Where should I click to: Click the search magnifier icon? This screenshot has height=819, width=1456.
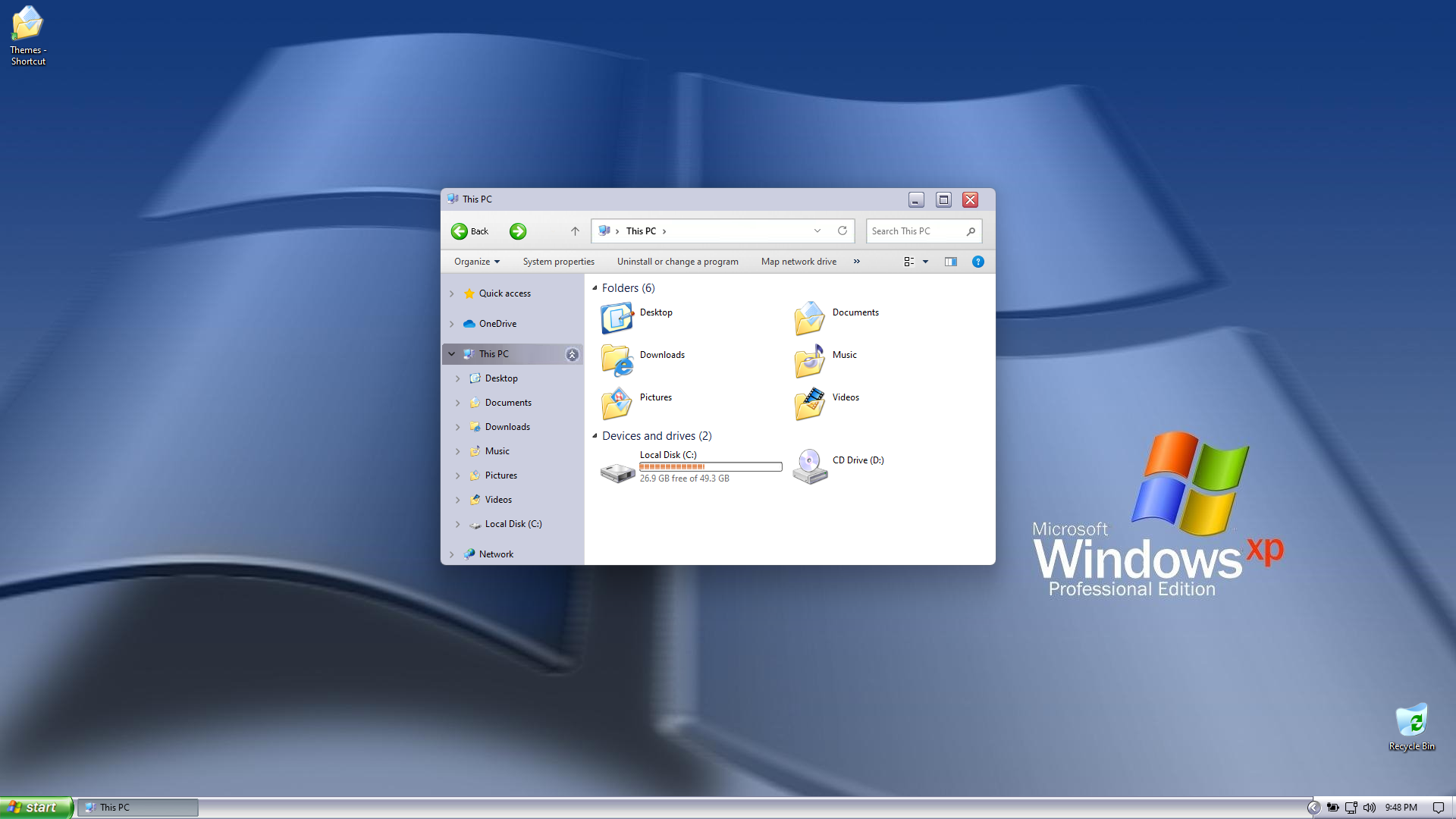point(971,231)
